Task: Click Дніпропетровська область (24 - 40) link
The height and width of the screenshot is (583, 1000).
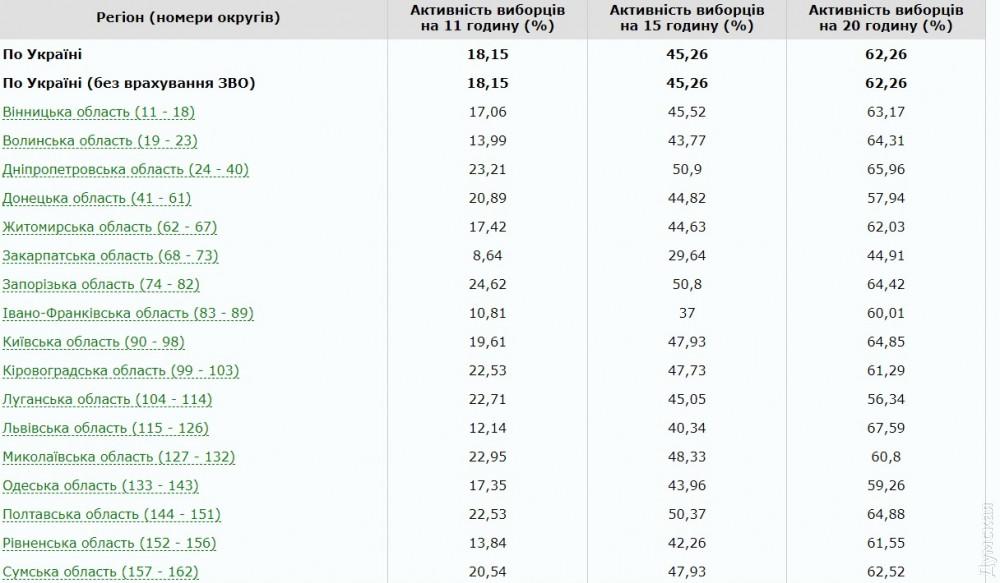Action: point(125,170)
